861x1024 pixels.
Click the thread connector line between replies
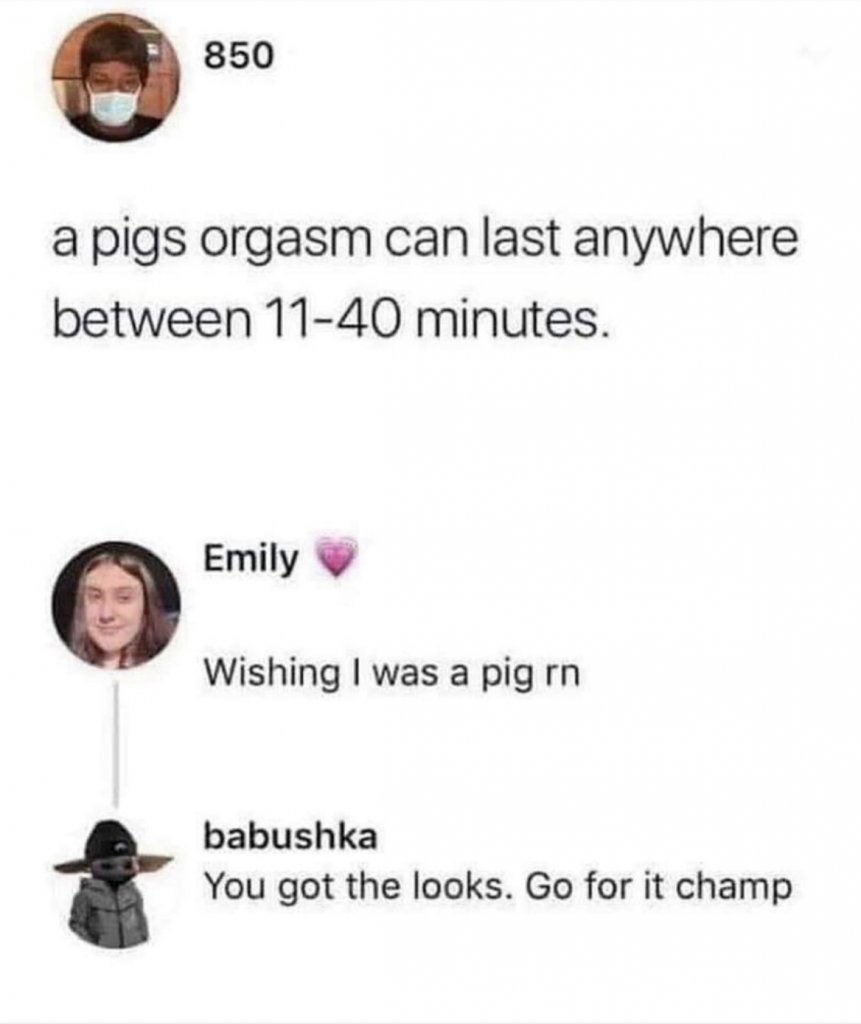(116, 743)
